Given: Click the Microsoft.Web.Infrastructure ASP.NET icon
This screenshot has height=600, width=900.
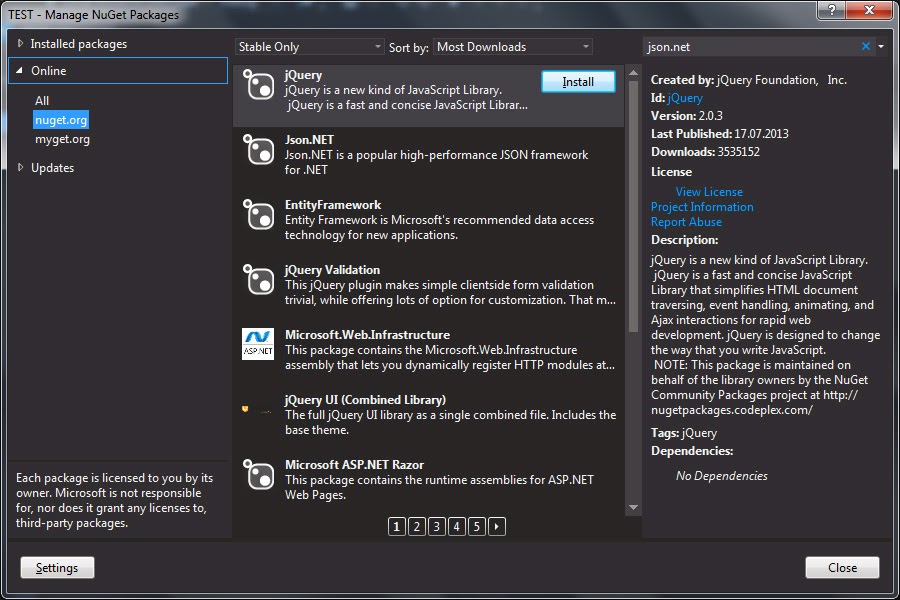Looking at the screenshot, I should 258,344.
